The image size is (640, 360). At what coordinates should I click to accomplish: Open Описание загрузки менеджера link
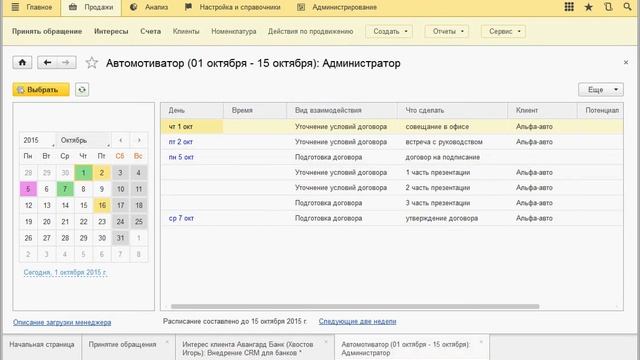click(x=62, y=322)
